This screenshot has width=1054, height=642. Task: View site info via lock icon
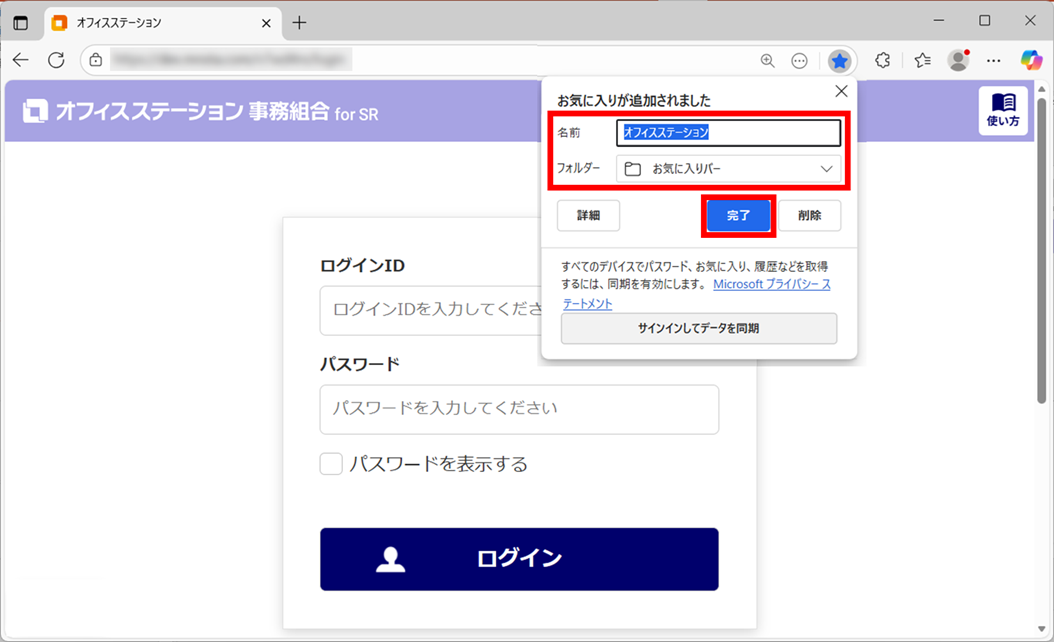click(x=96, y=61)
